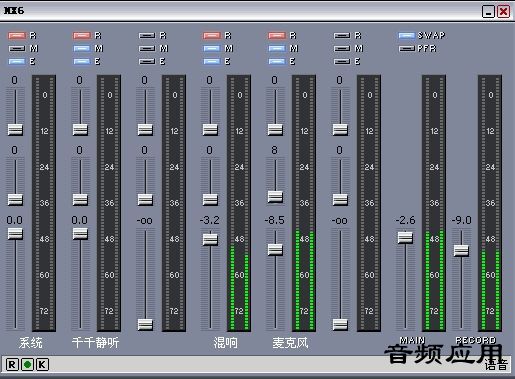Toggle the E button on 混响 channel

point(212,62)
